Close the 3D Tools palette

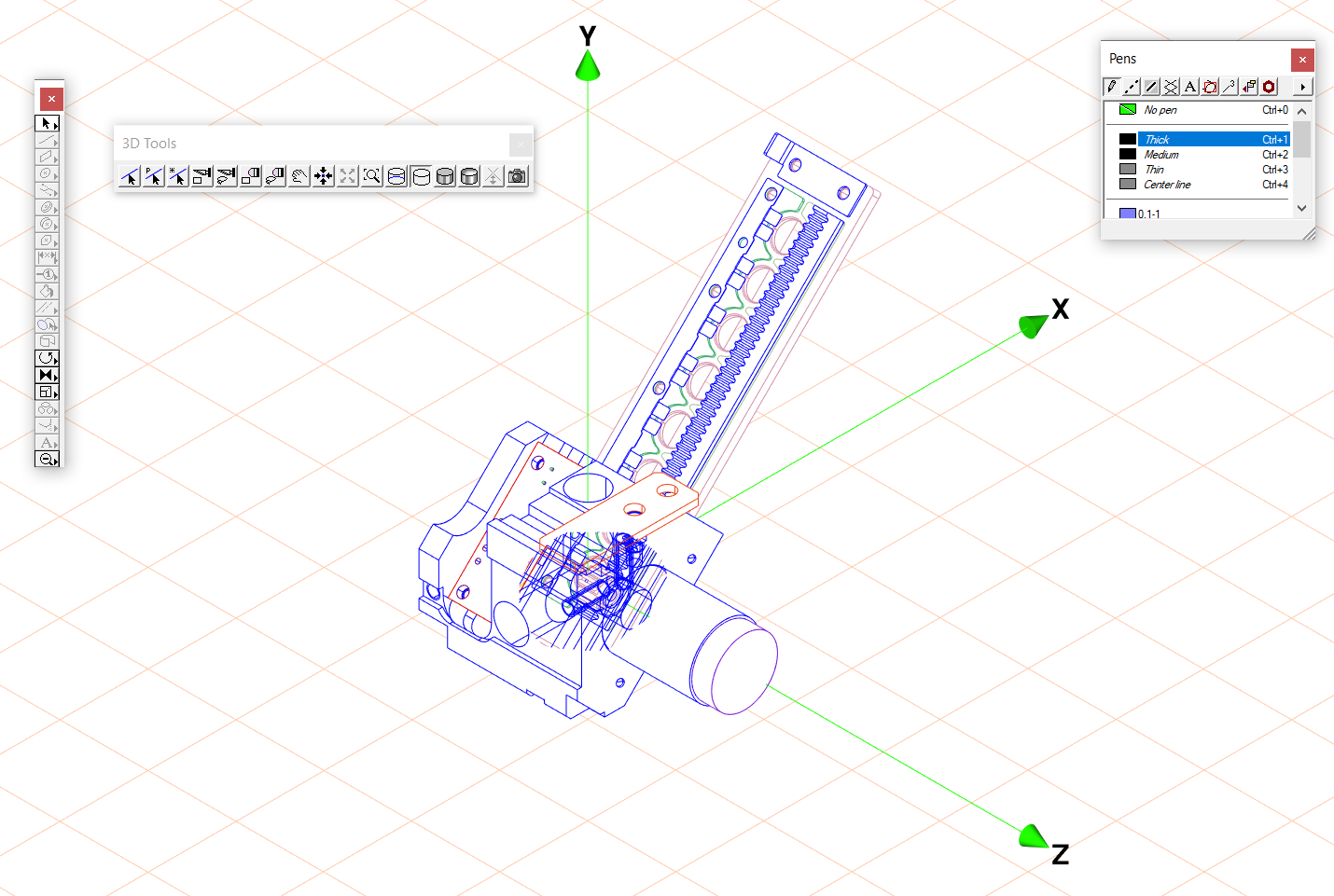pyautogui.click(x=521, y=144)
